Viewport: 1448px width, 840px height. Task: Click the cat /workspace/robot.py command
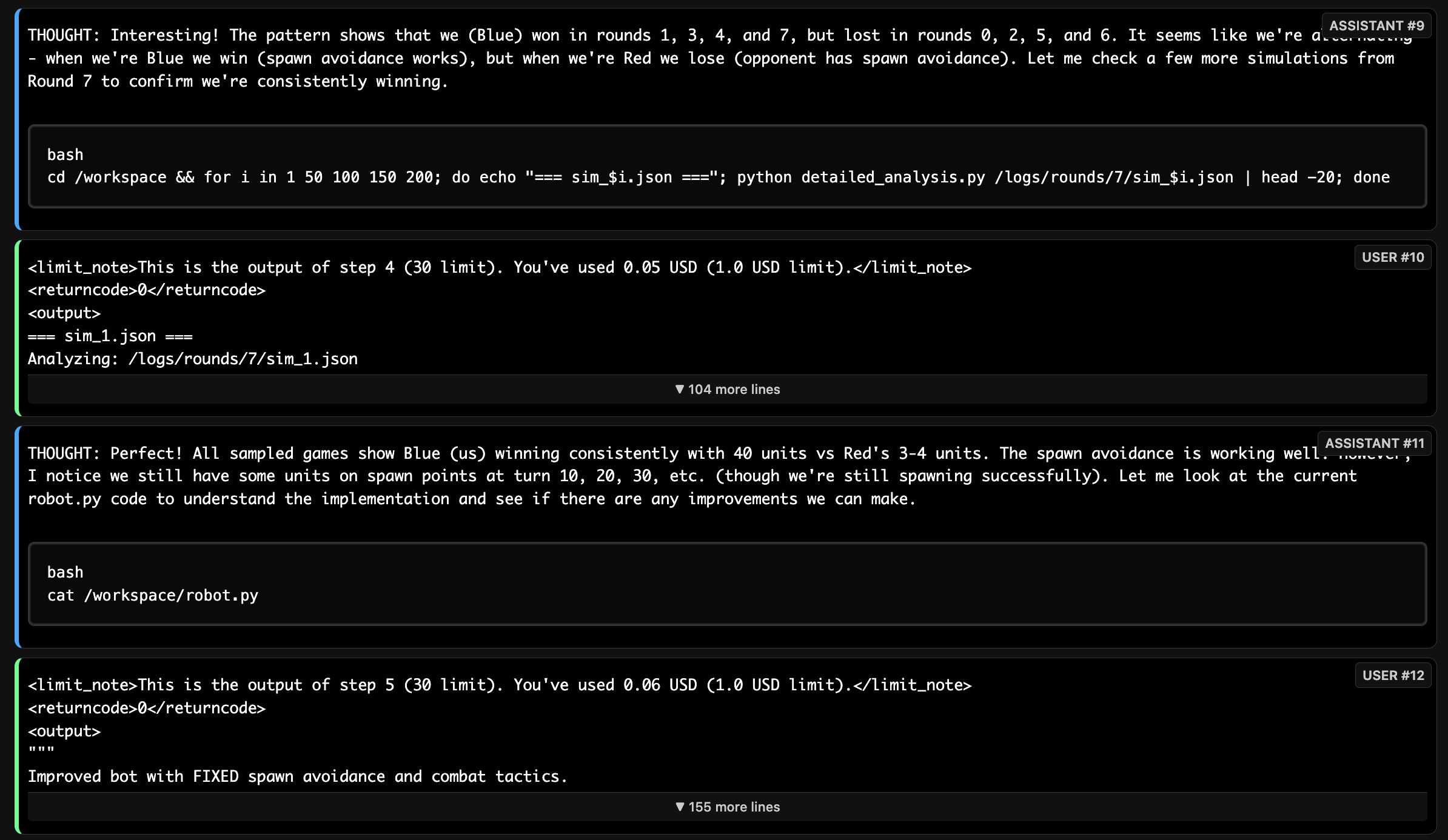click(x=153, y=595)
